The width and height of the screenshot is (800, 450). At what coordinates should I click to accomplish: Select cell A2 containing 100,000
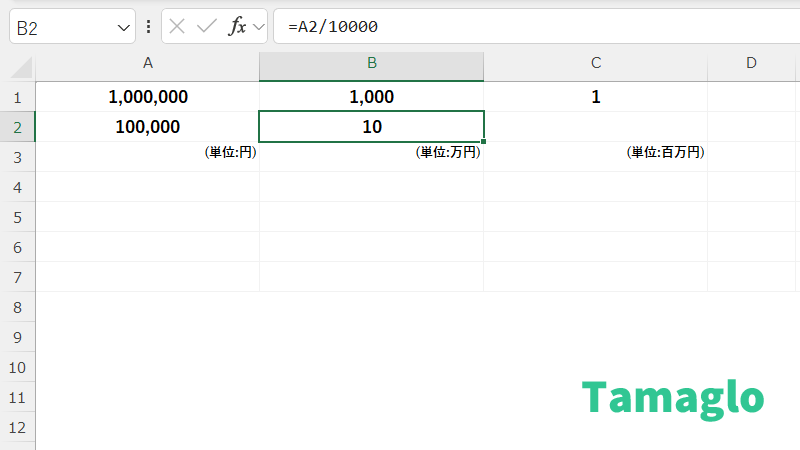(x=148, y=127)
